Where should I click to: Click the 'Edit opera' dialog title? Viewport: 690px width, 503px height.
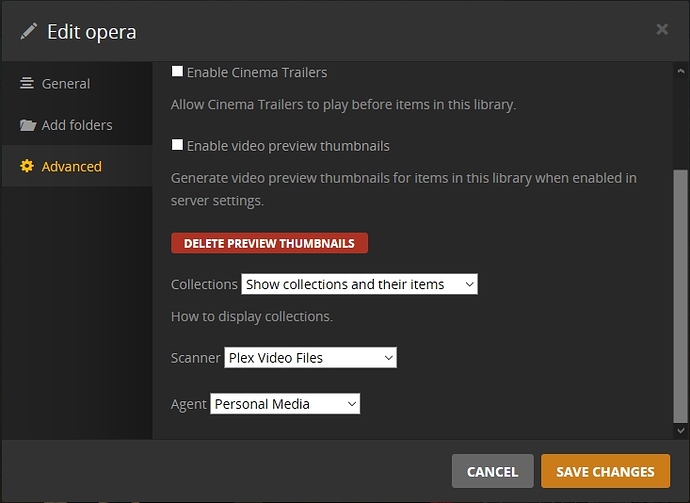92,32
